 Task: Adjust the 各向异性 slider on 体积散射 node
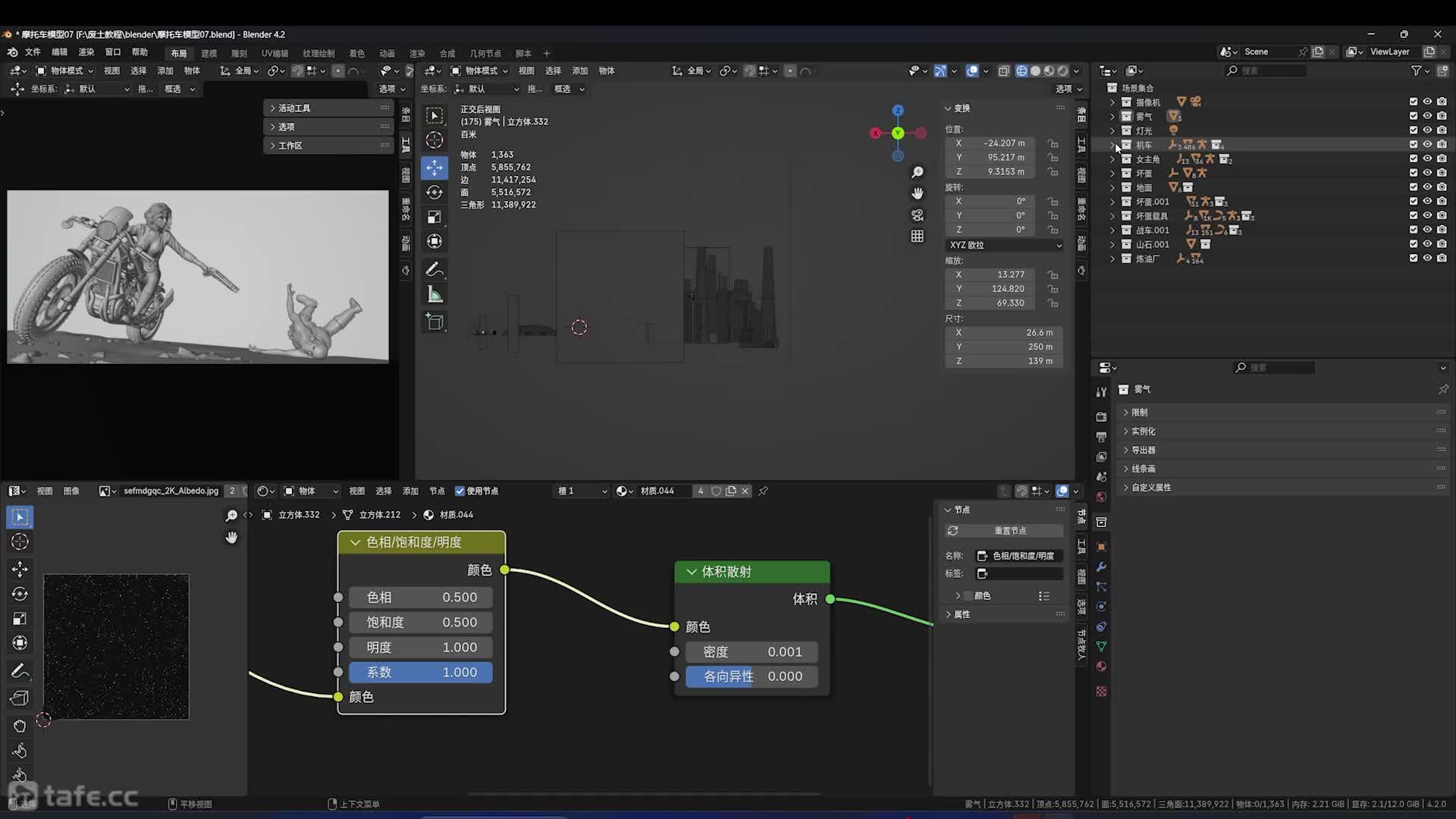(752, 676)
